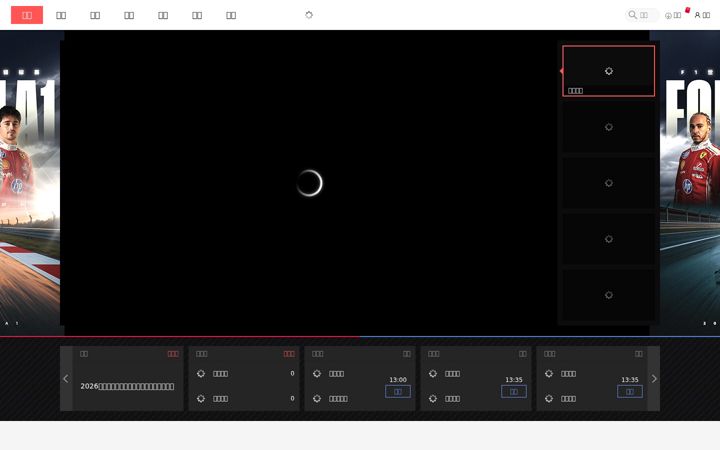
Task: Click the blue button in the fourth match card
Action: [x=514, y=392]
